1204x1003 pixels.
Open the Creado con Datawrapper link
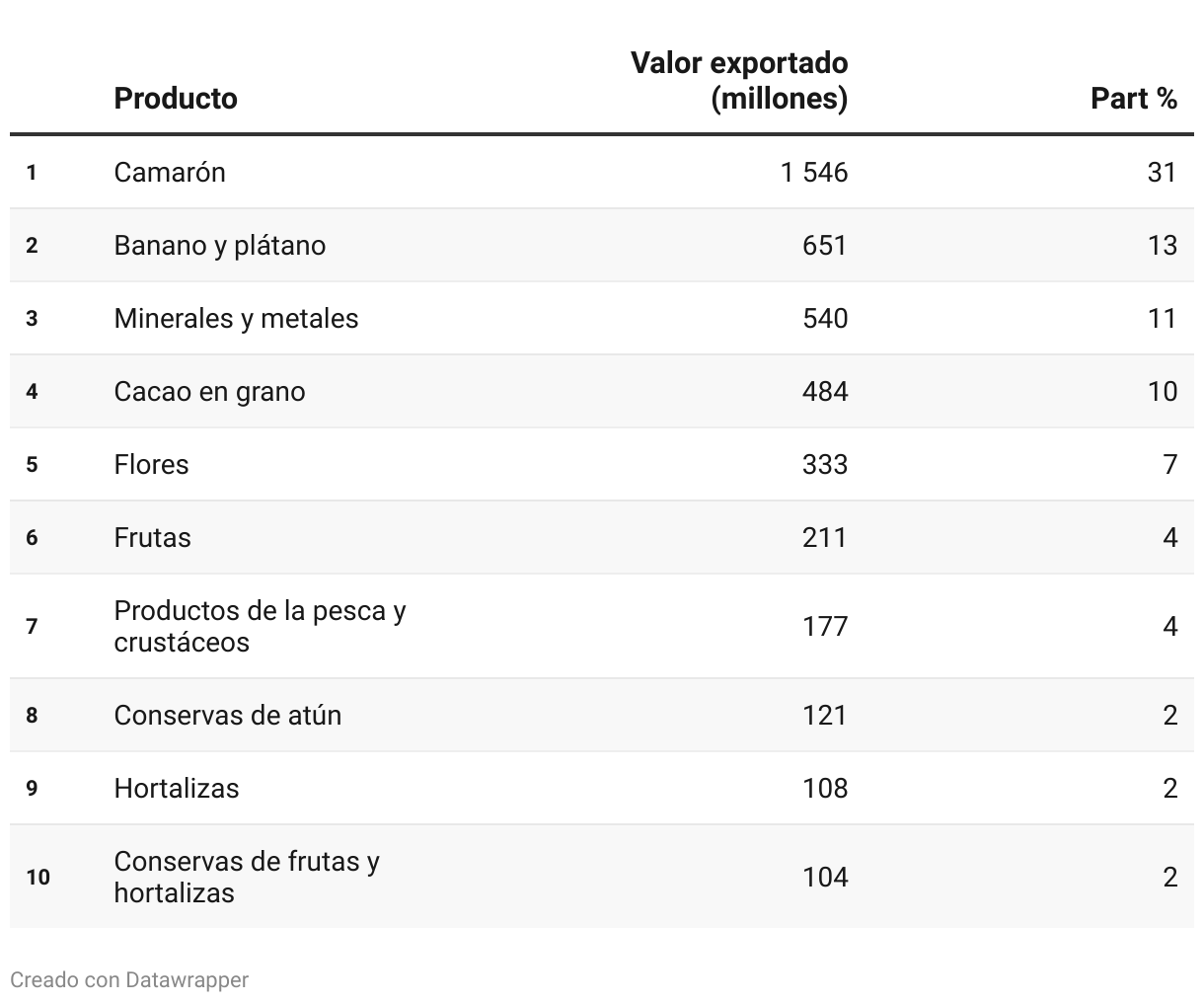tap(129, 979)
